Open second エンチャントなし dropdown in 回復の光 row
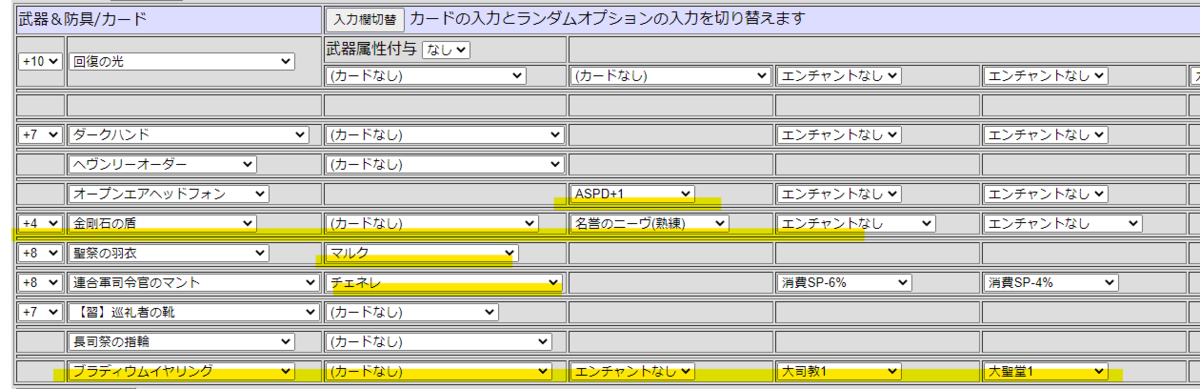This screenshot has height=389, width=1200. click(1046, 75)
